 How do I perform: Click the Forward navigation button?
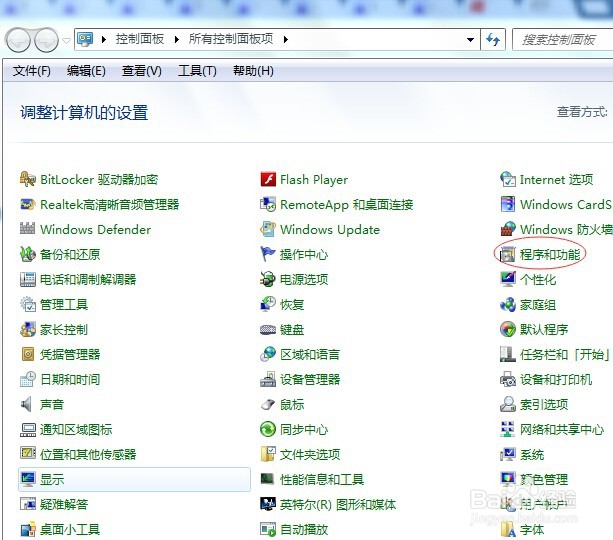[47, 40]
